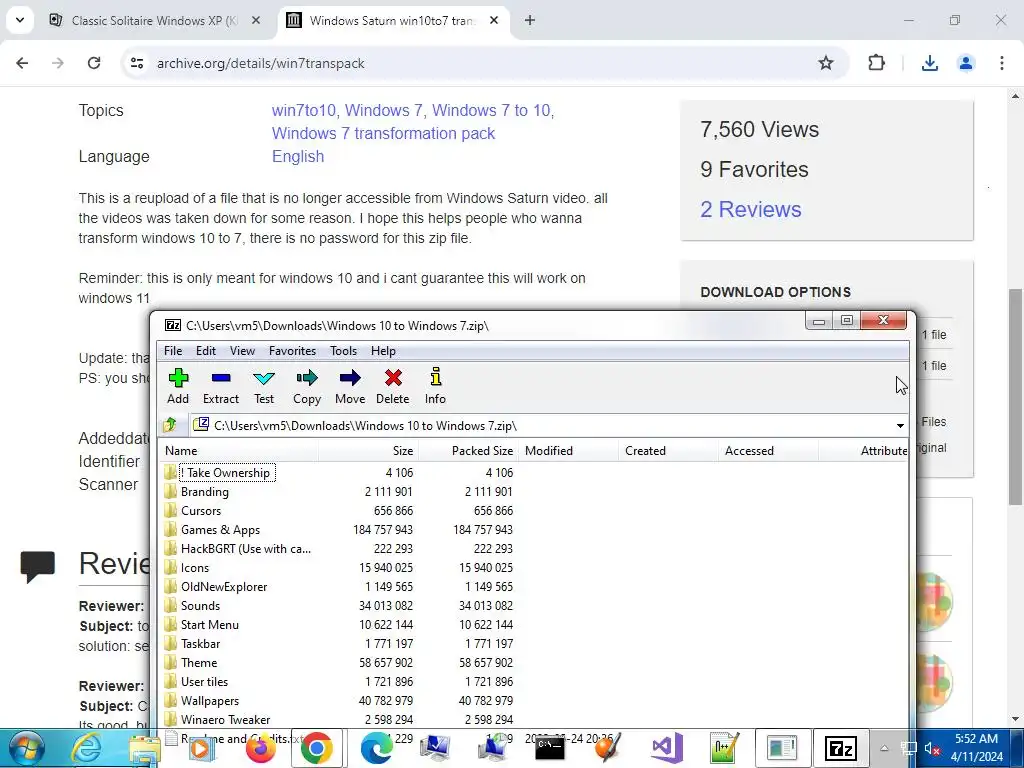Sort by the Accessed column header
This screenshot has width=1024, height=768.
(768, 451)
